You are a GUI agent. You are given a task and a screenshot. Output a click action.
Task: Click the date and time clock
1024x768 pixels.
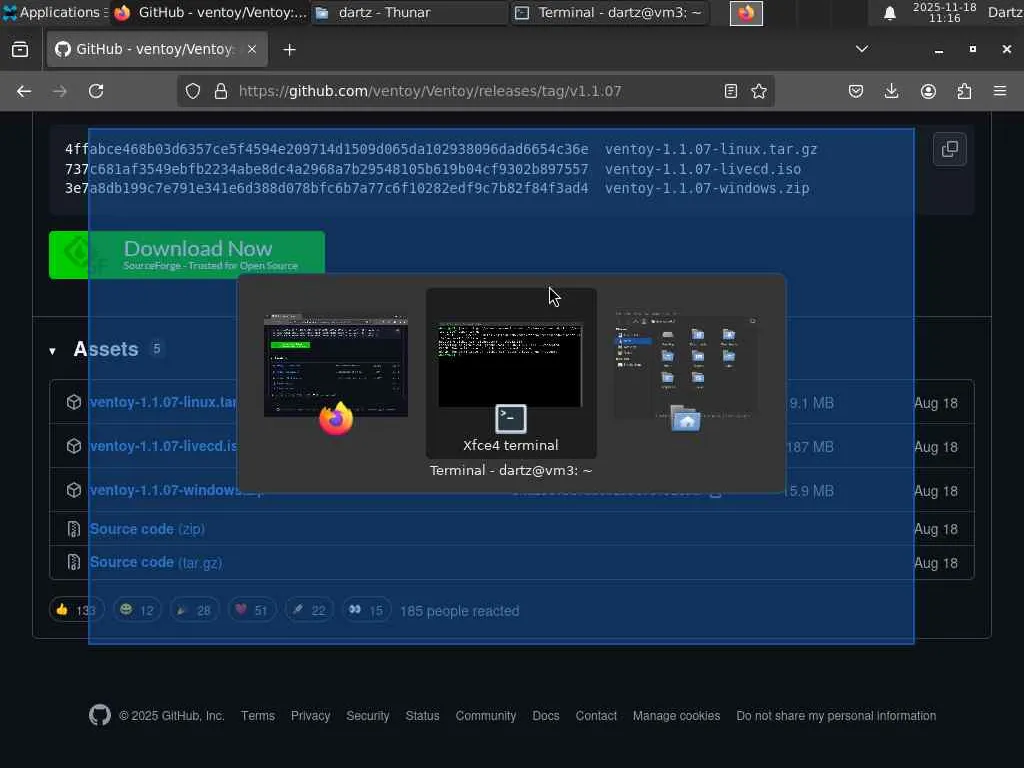click(x=944, y=12)
